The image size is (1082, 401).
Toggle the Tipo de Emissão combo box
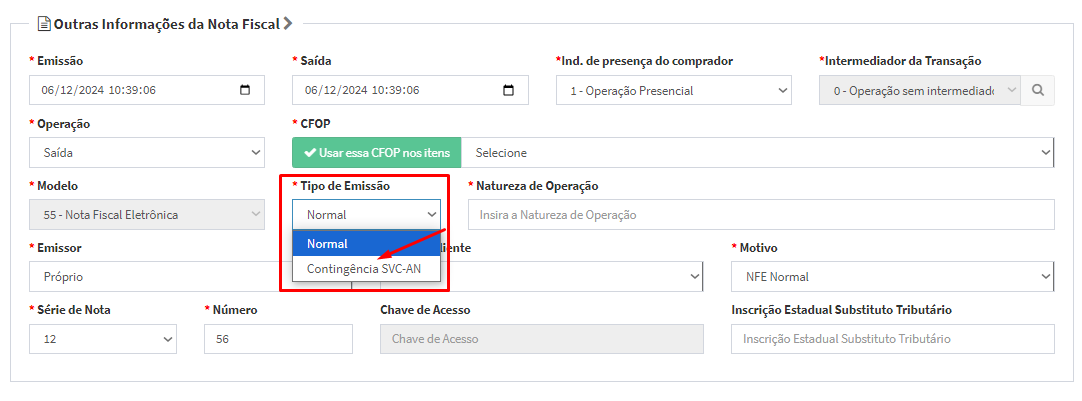click(366, 215)
